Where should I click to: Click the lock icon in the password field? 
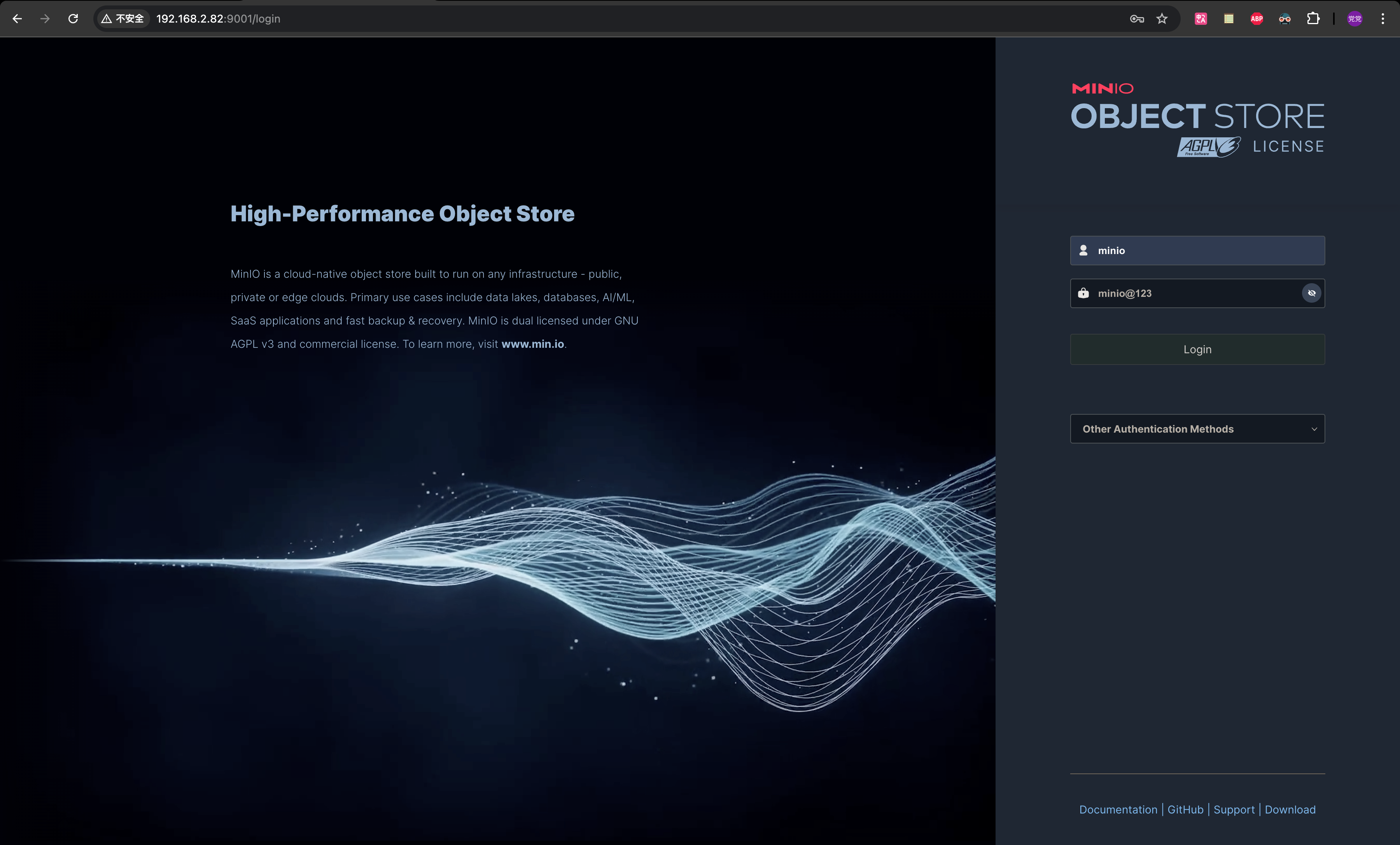click(1083, 293)
